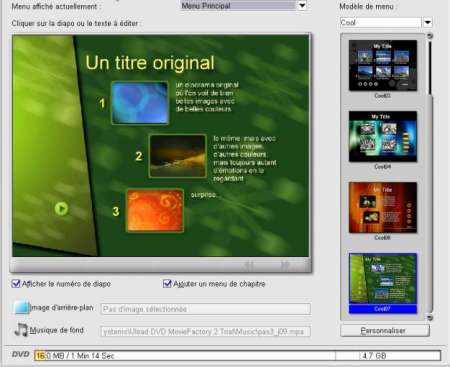Choose the orange menu template thumbnail
Image resolution: width=450 pixels, height=367 pixels.
pyautogui.click(x=383, y=207)
